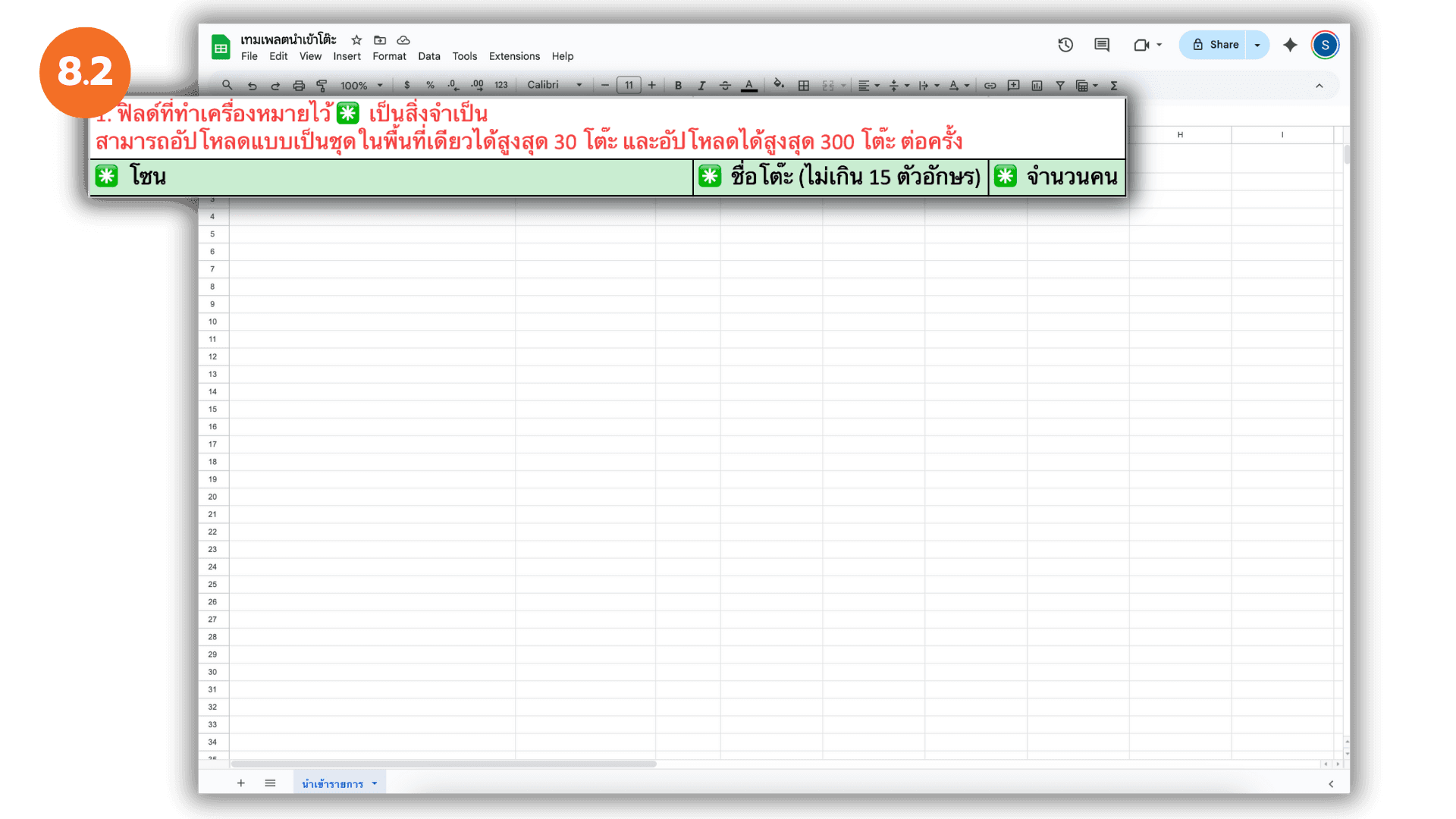The image size is (1456, 819).
Task: Click the Gemini sparkle icon
Action: [x=1290, y=45]
